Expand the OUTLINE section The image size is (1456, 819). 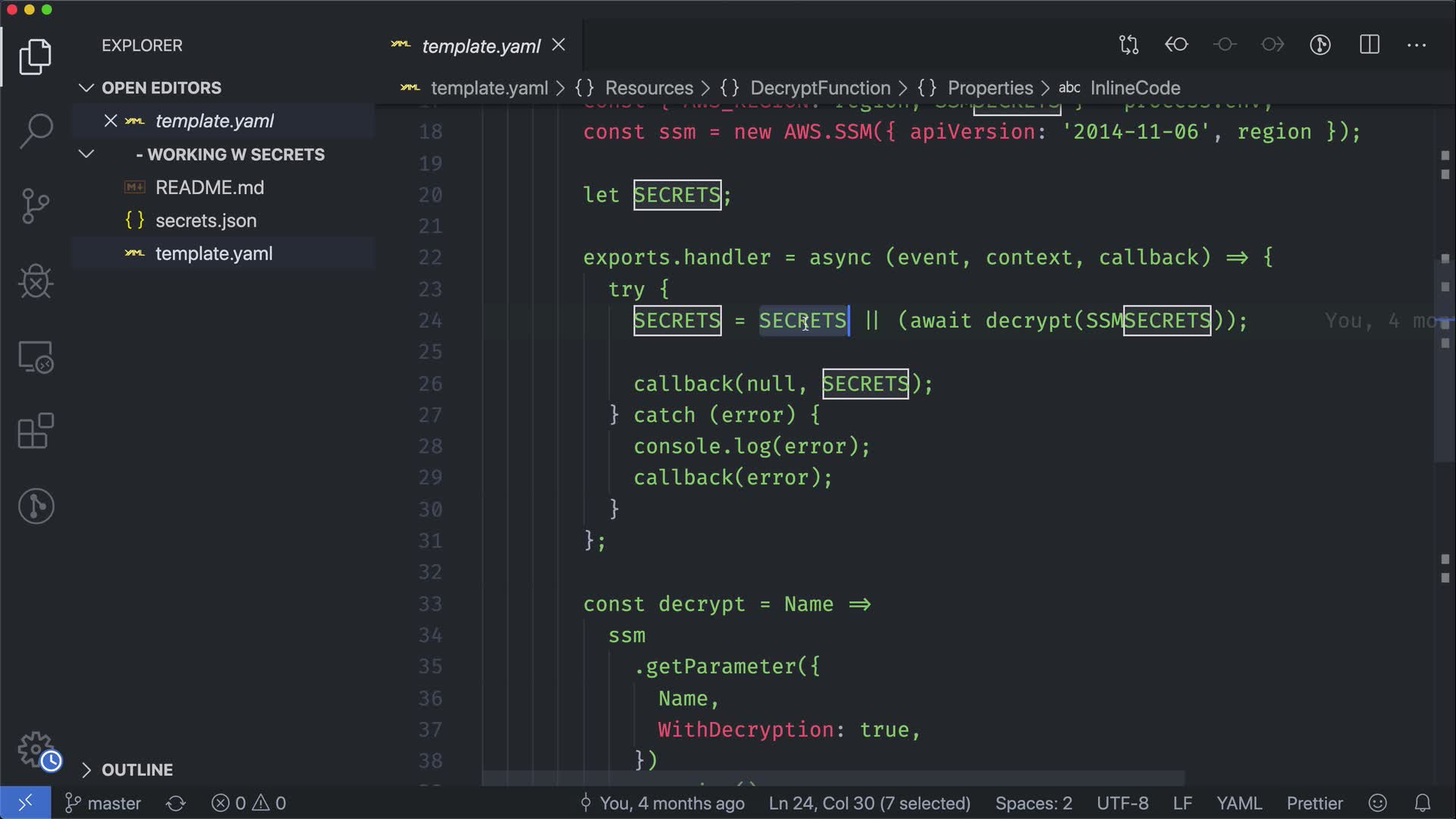(86, 770)
